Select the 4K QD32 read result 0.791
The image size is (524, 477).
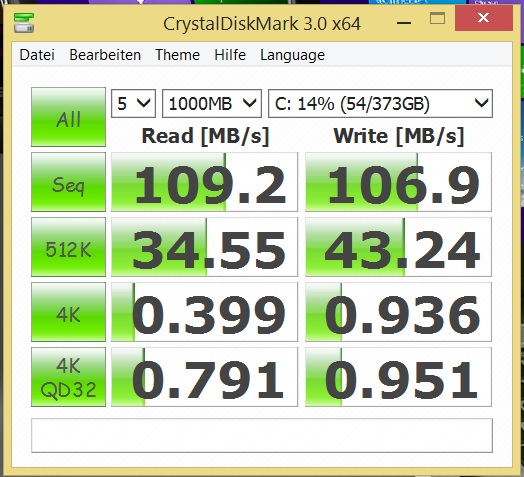tap(204, 377)
